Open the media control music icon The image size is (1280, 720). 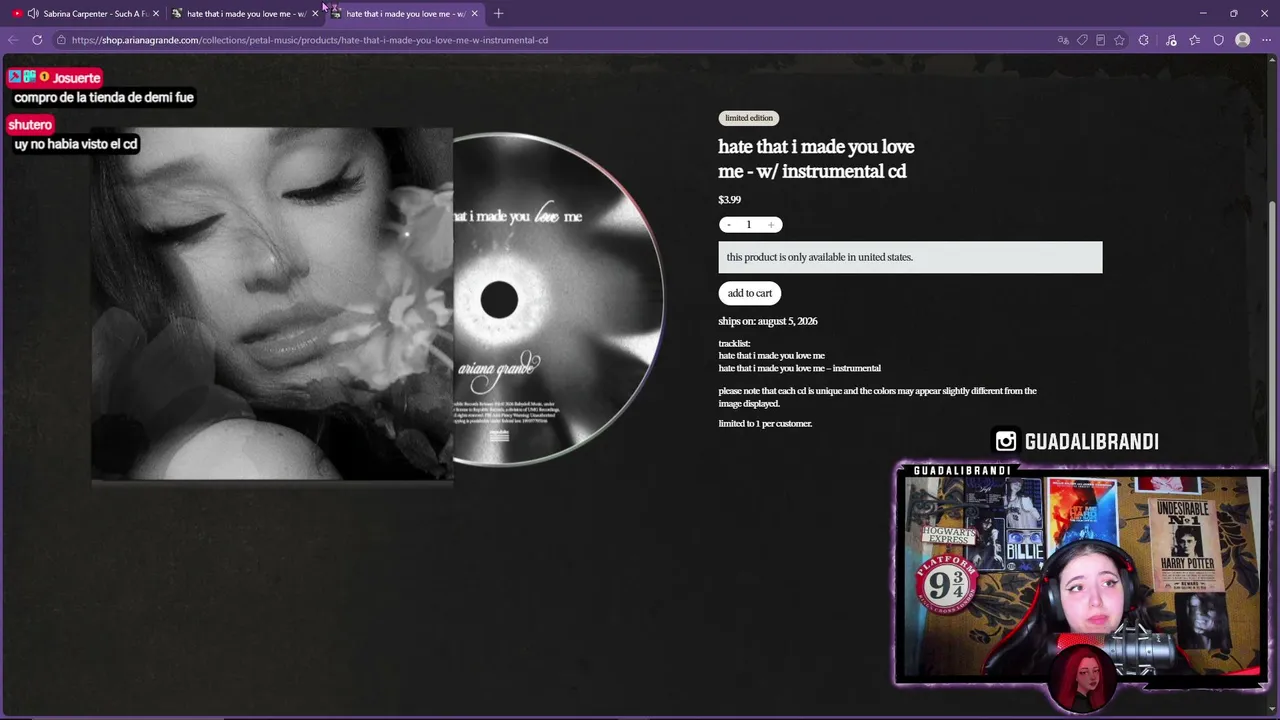[x=1171, y=40]
